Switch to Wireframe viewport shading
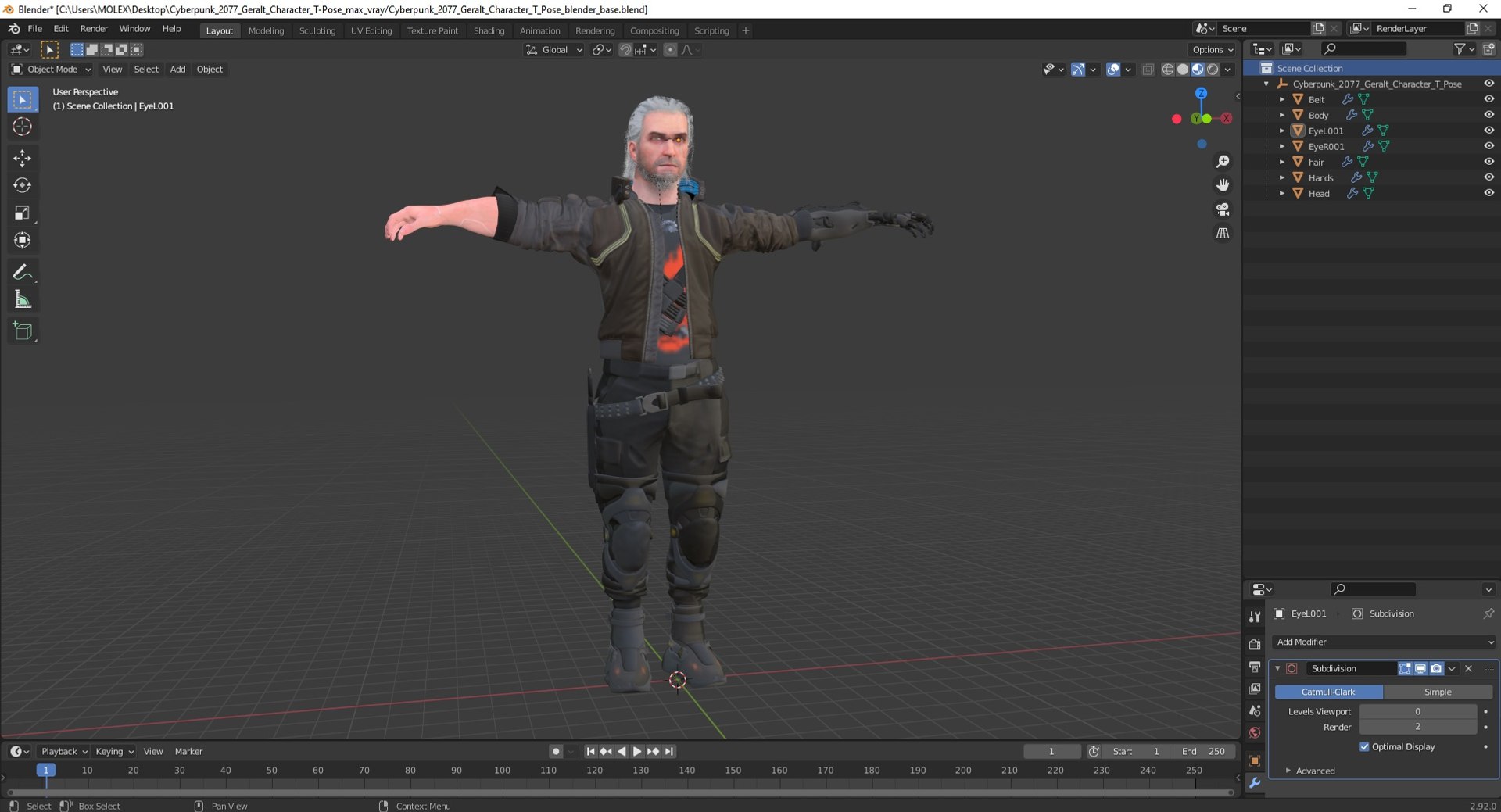1501x812 pixels. (x=1167, y=70)
